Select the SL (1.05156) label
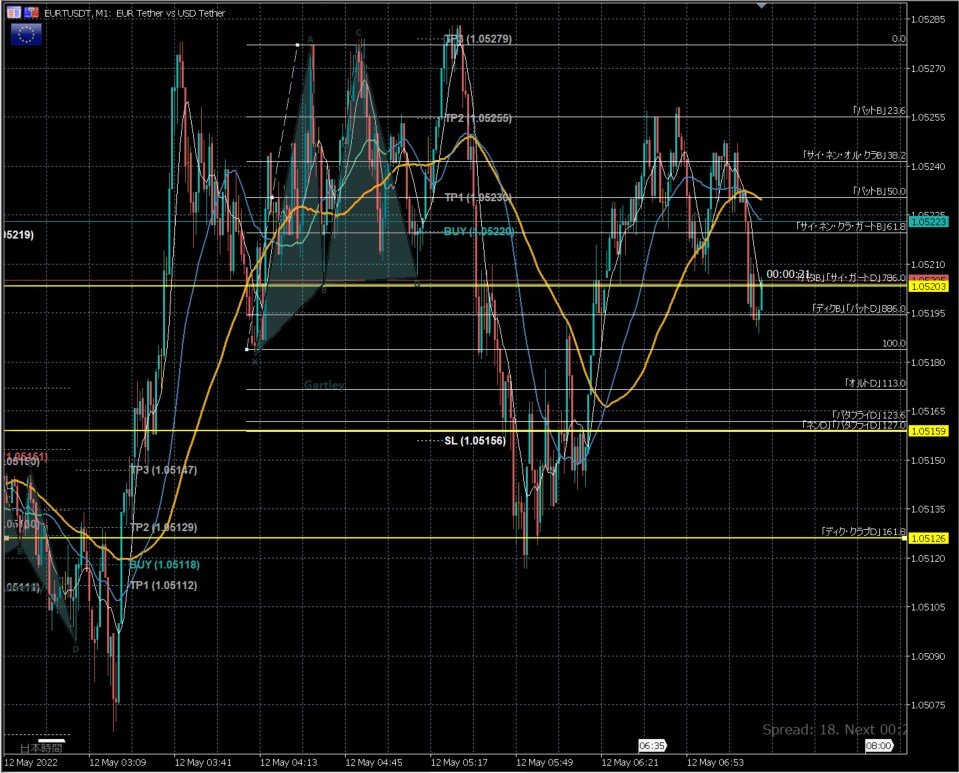 [476, 440]
